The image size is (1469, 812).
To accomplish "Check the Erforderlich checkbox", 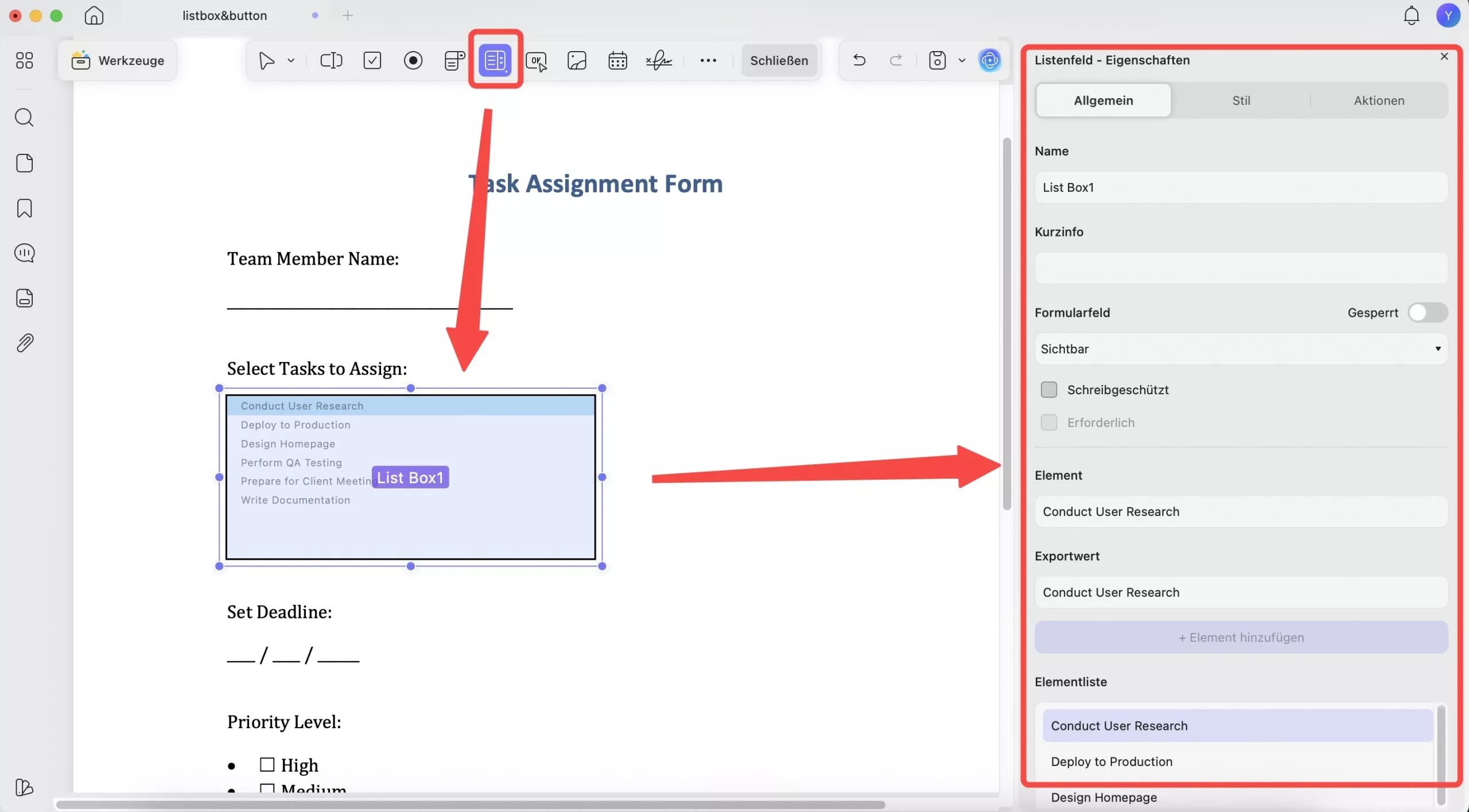I will click(x=1049, y=422).
